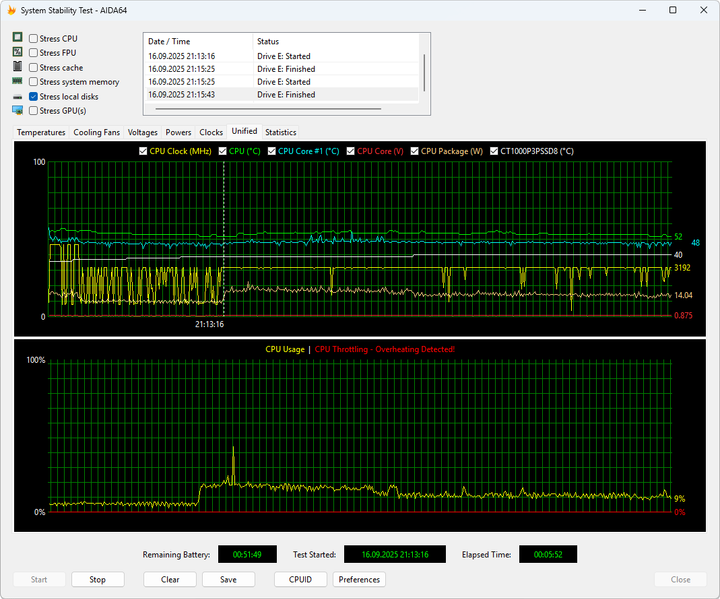Click the Date / Time column header
The width and height of the screenshot is (720, 599).
click(x=198, y=41)
